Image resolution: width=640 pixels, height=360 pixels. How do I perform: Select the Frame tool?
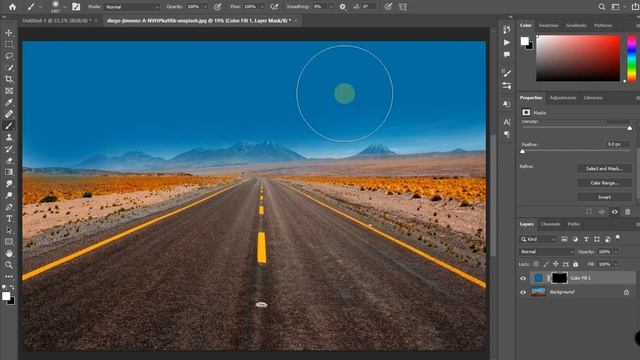[9, 91]
